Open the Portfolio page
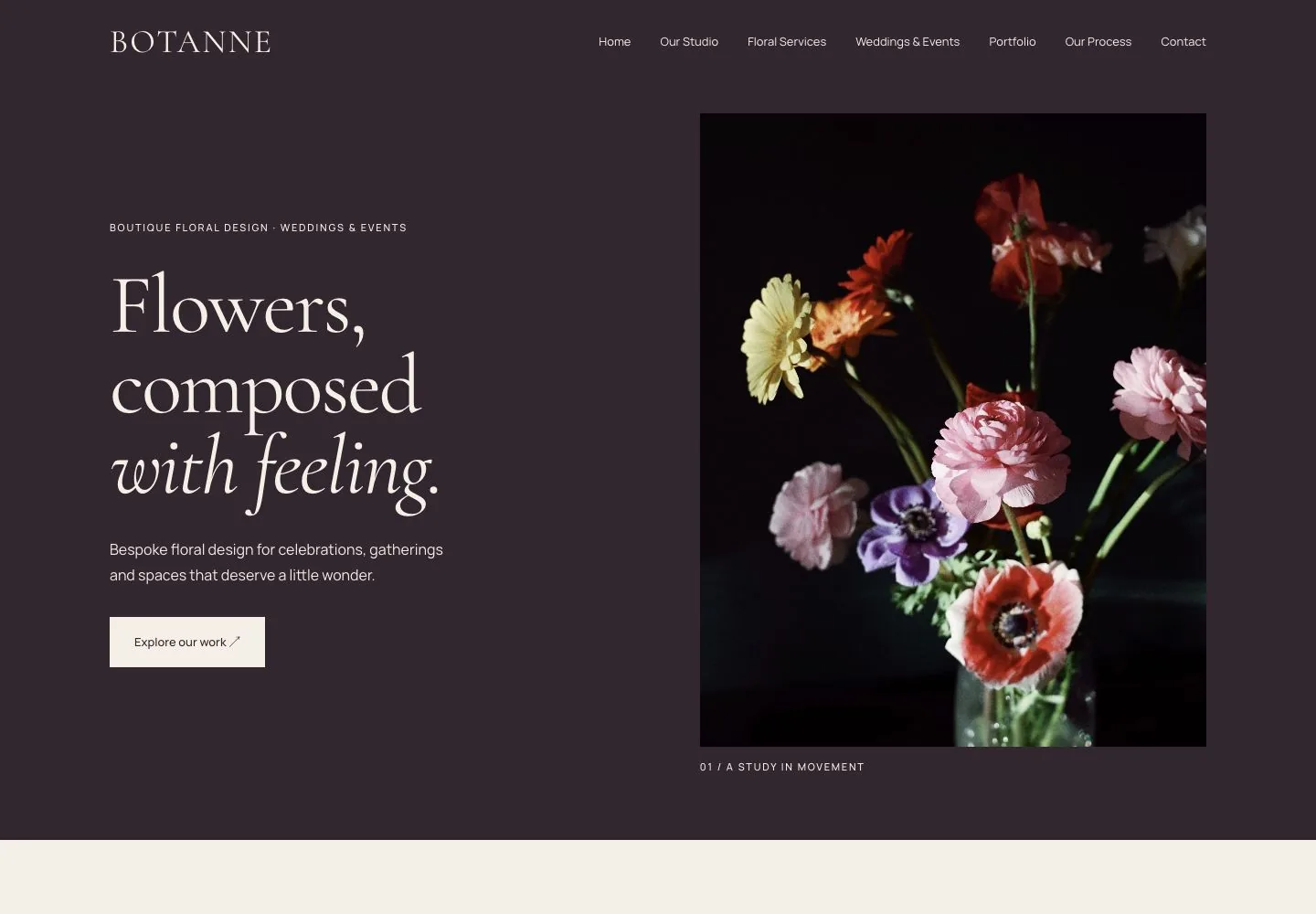The width and height of the screenshot is (1316, 914). pyautogui.click(x=1013, y=42)
